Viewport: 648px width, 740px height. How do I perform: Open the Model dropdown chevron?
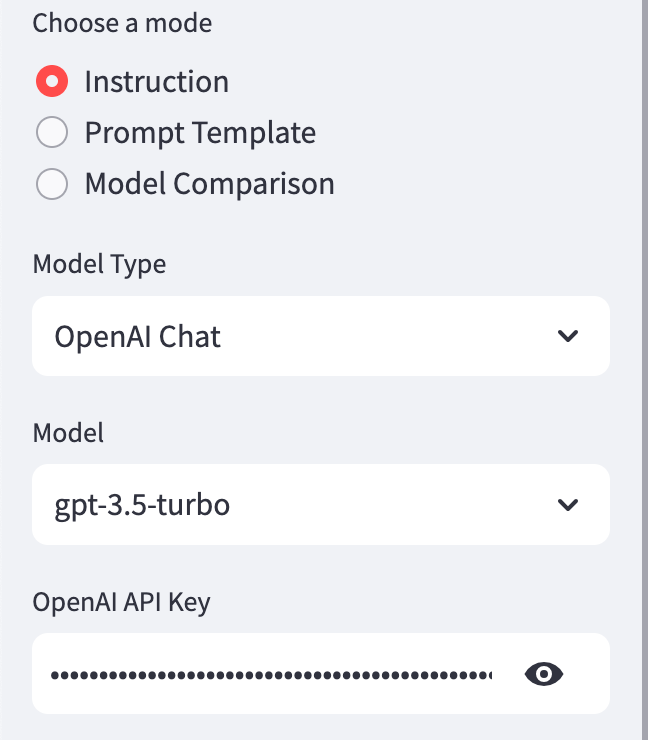pos(568,505)
